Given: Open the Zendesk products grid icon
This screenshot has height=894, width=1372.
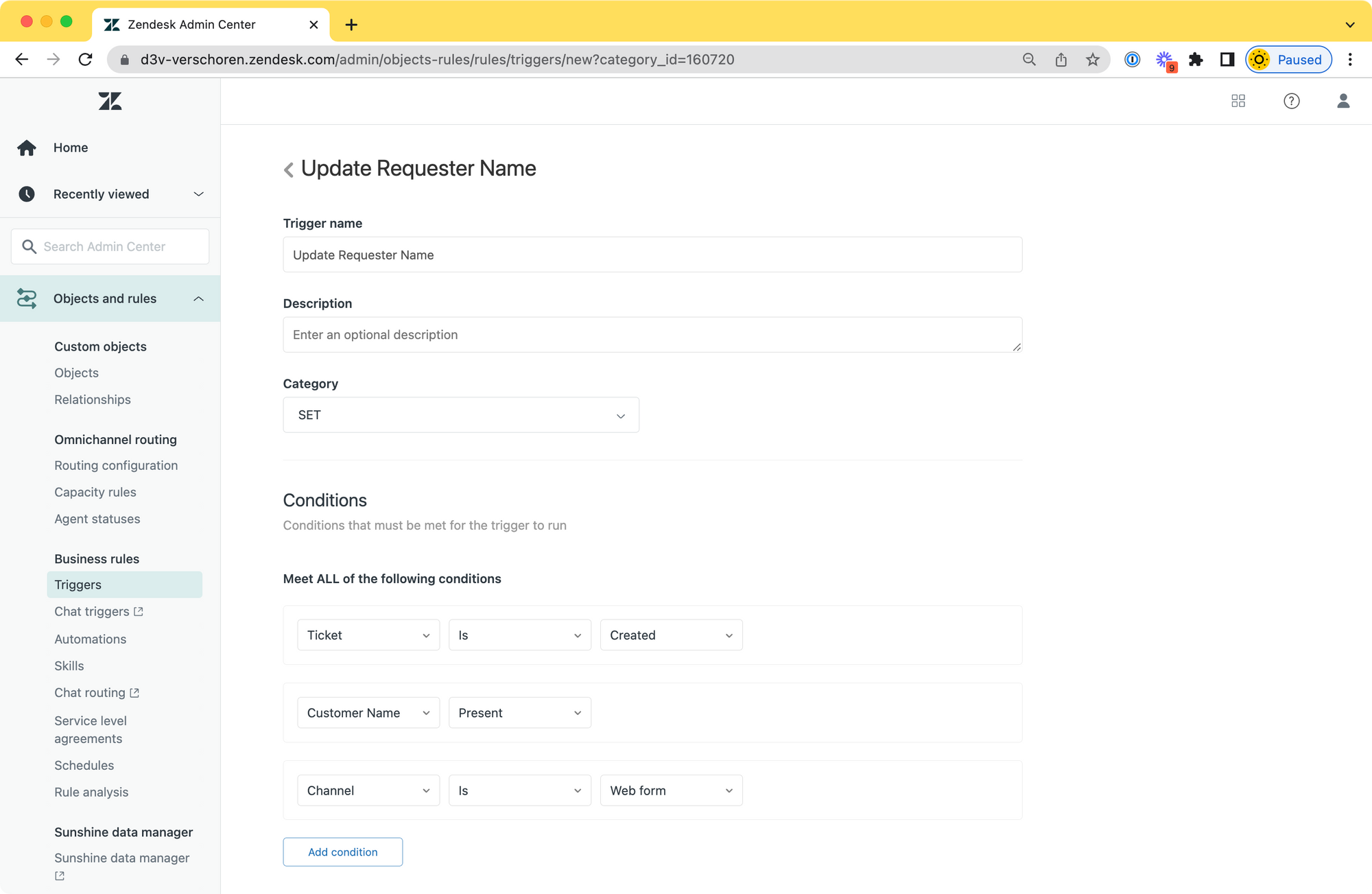Looking at the screenshot, I should click(x=1238, y=102).
